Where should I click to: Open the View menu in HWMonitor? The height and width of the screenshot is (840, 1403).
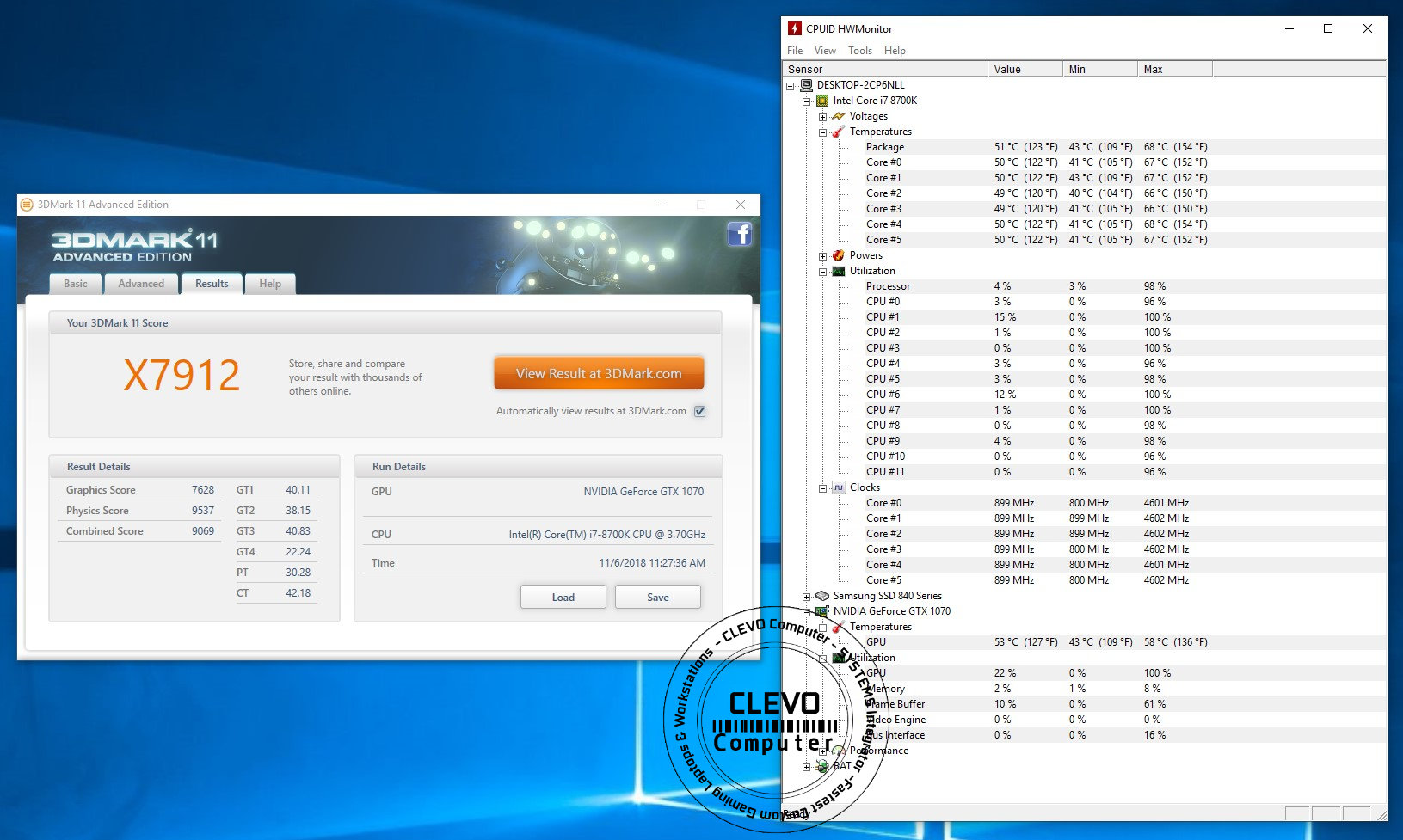point(825,51)
